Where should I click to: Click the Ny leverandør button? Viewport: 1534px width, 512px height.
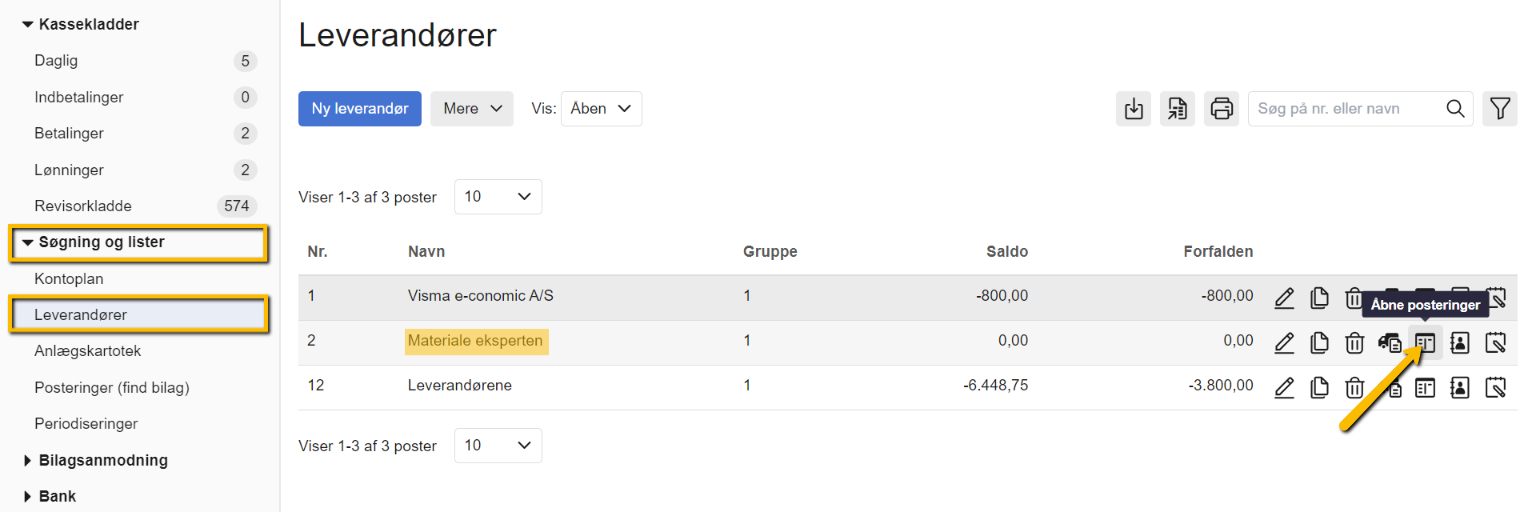coord(360,109)
